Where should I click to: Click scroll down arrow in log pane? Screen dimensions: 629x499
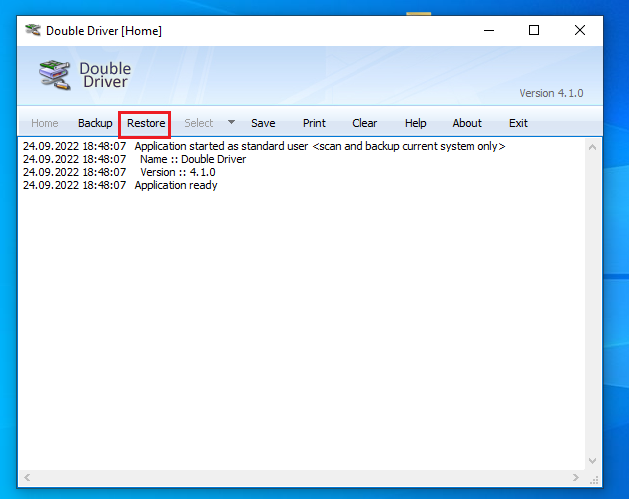click(592, 461)
